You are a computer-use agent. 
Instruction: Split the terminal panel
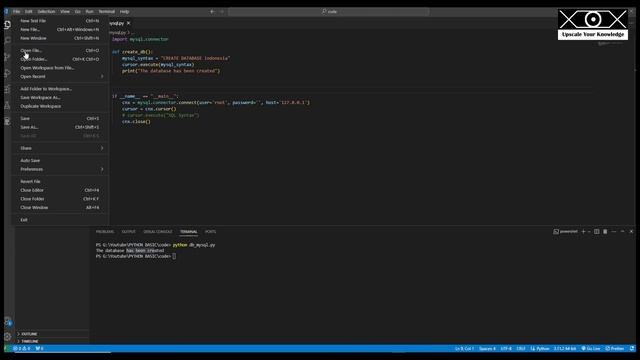pos(596,231)
